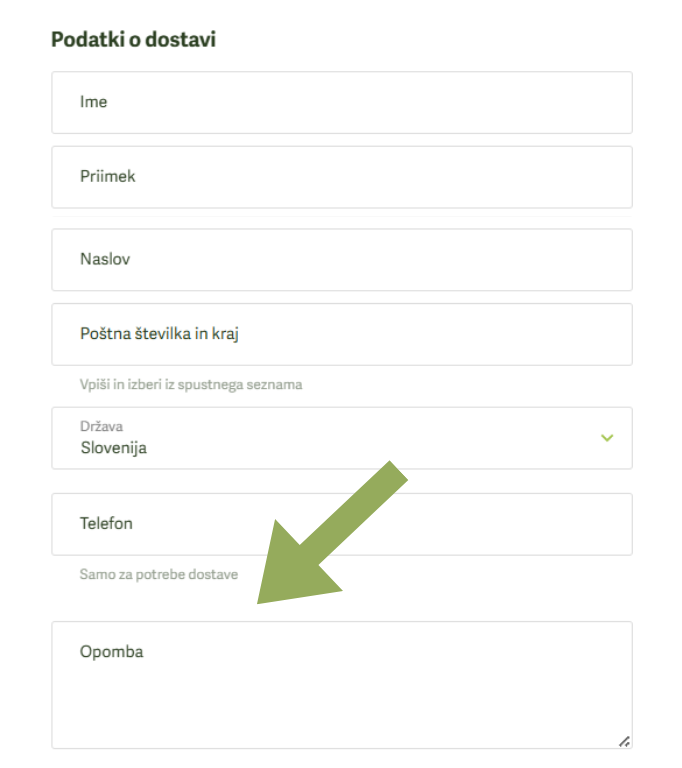Focus the Opomba note textarea
Screen dimensions: 682x768
coord(342,685)
